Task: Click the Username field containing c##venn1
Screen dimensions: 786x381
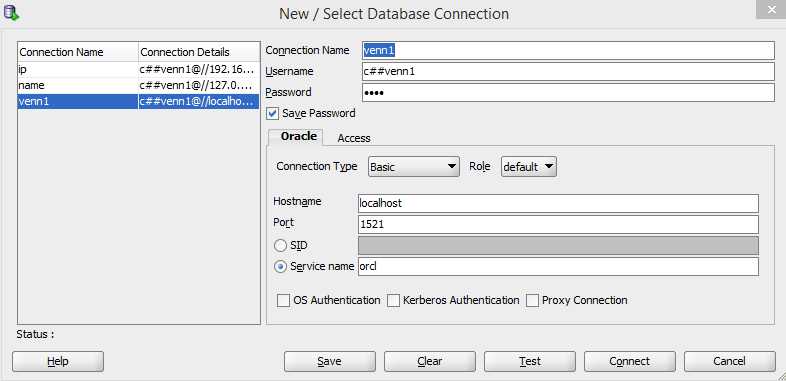Action: pos(568,72)
